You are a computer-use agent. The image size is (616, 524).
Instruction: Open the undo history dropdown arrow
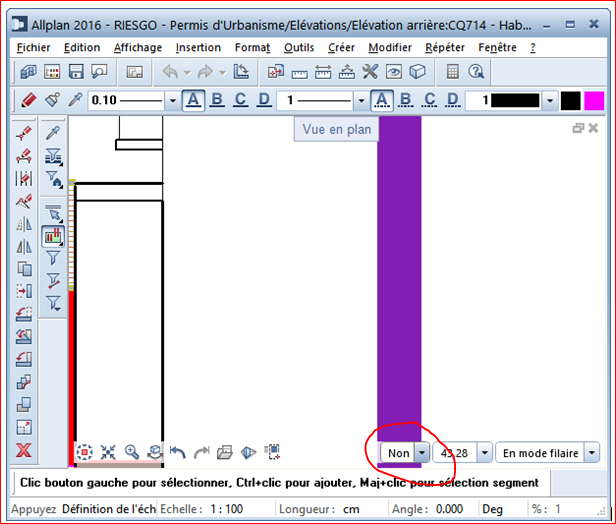click(x=187, y=73)
